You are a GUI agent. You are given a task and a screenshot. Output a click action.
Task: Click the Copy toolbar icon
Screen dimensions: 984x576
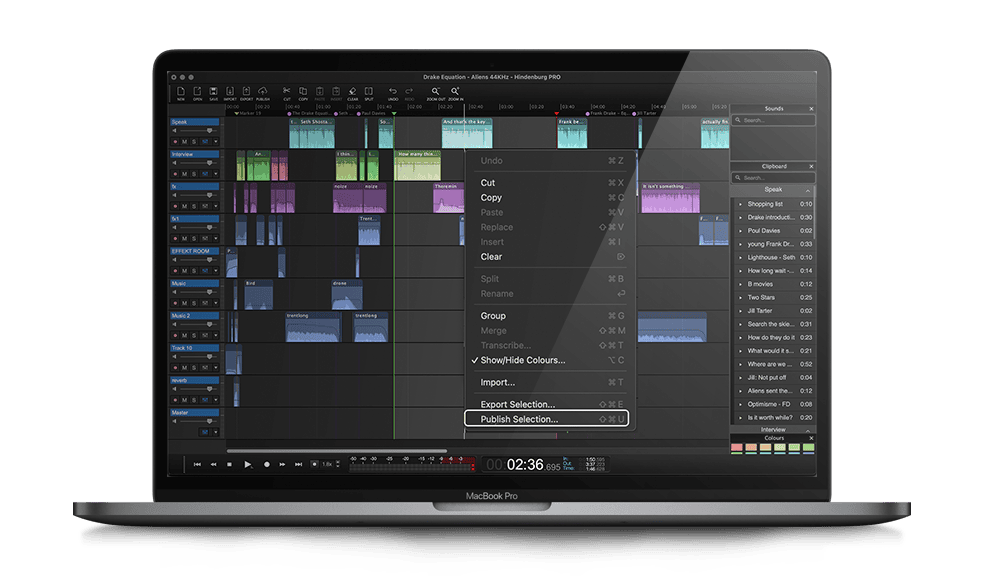303,92
